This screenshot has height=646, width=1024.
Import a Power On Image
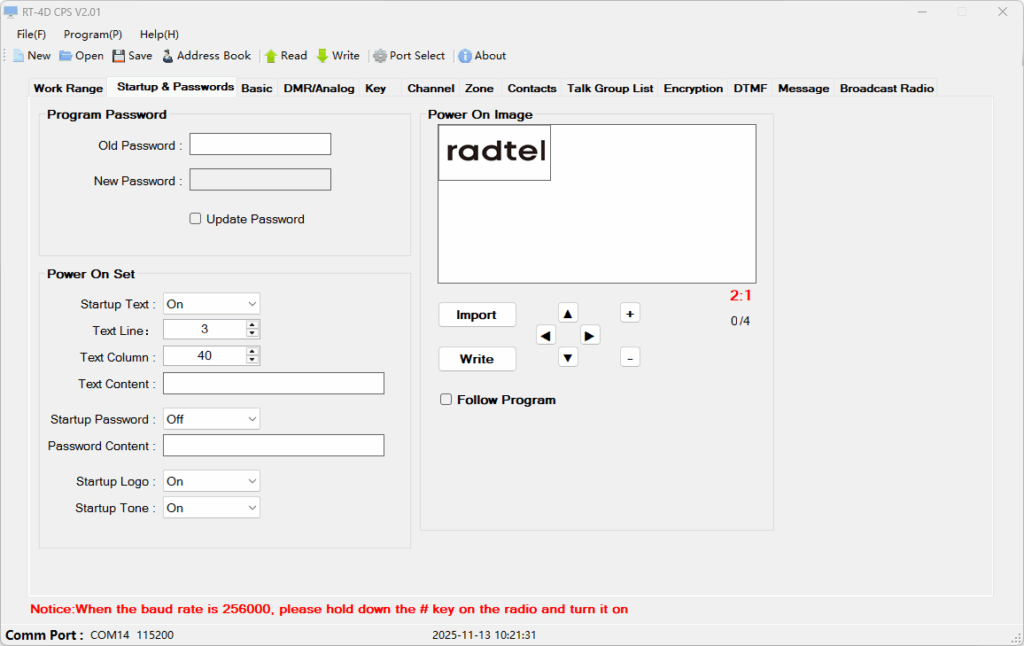tap(477, 314)
